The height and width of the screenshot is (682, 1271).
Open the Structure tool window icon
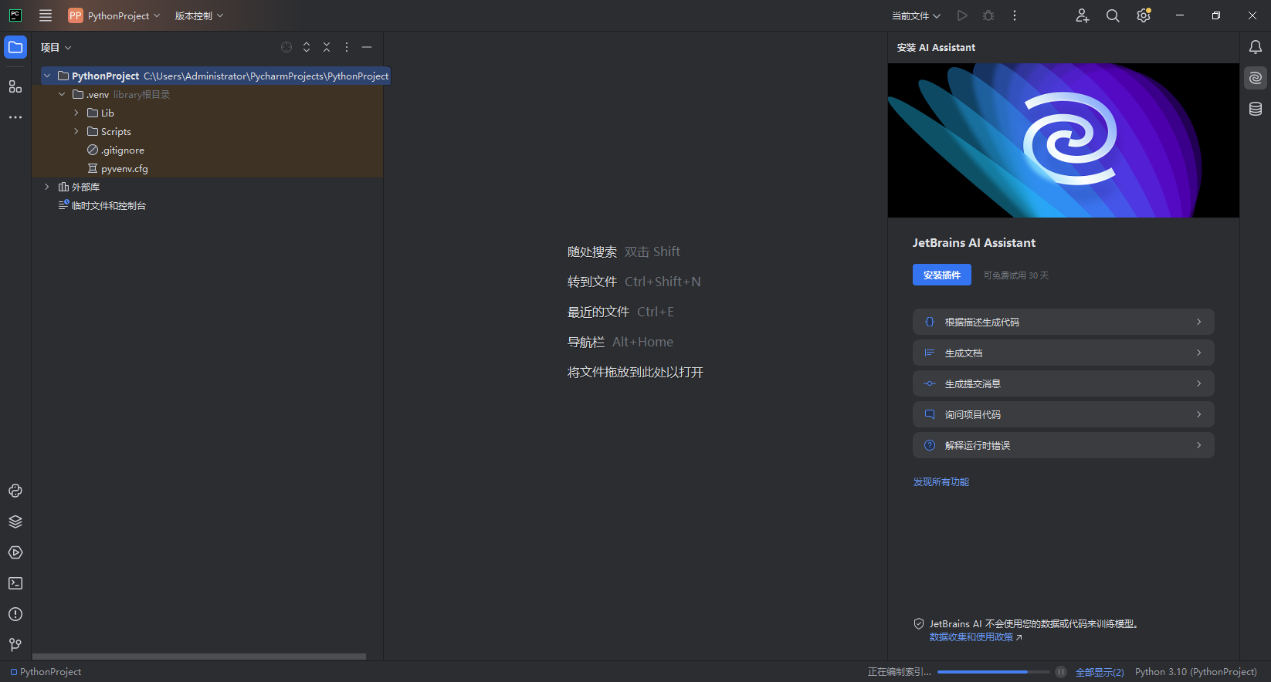point(15,87)
